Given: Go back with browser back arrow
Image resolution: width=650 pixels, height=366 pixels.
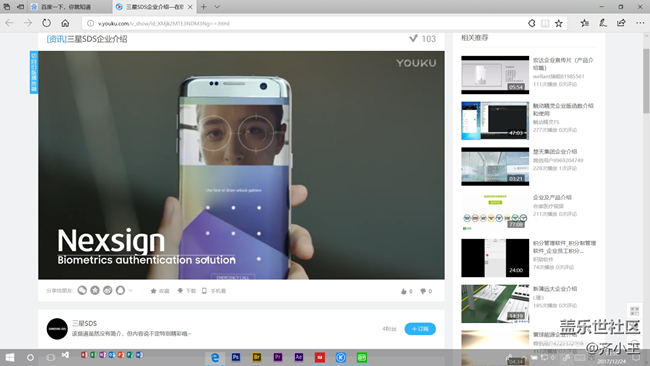Looking at the screenshot, I should 9,23.
